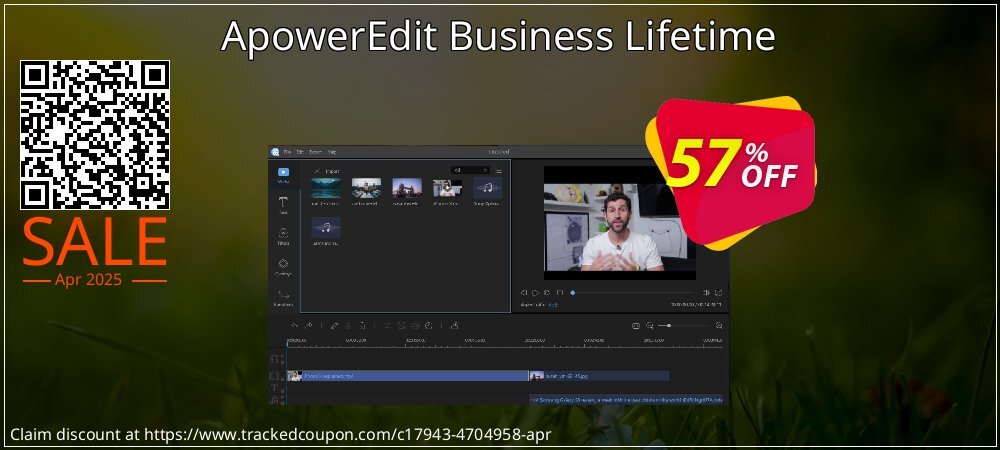Select the jpg image clip on timeline
This screenshot has width=1000, height=450.
(599, 376)
